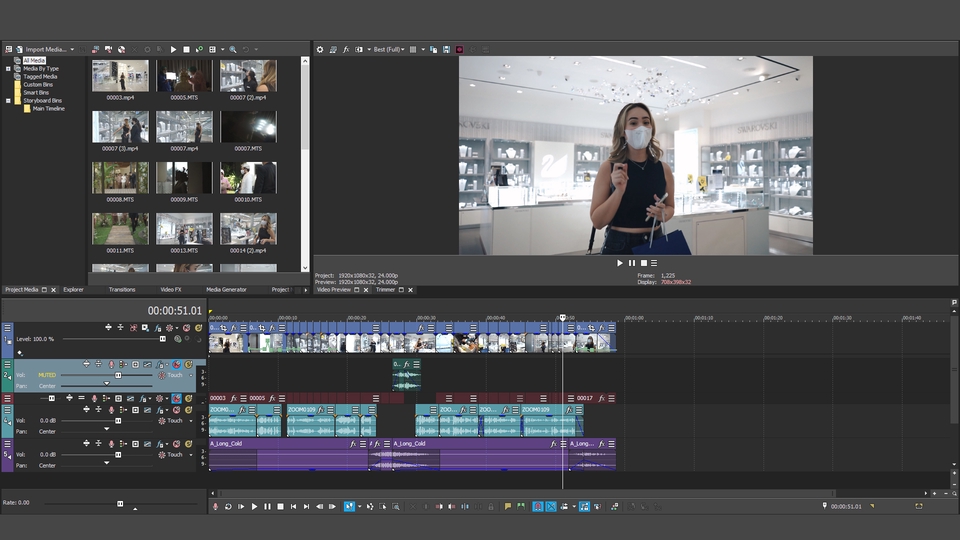Open Touch automation dropdown on track 4
960x540 pixels.
[x=191, y=421]
